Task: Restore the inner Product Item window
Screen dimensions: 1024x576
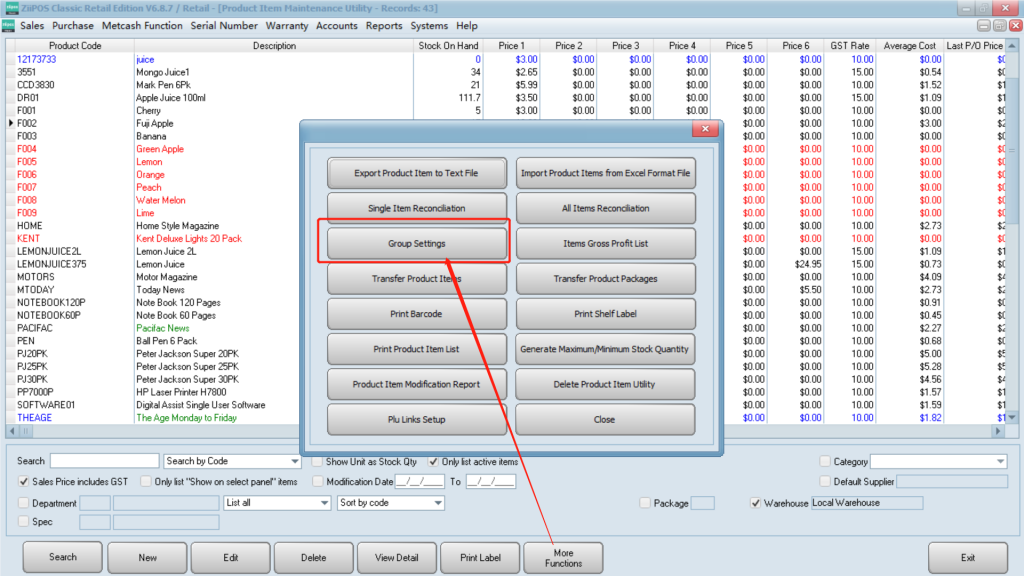Action: (999, 26)
